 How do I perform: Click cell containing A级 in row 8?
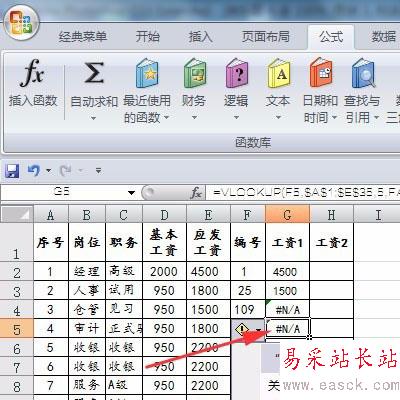tap(124, 385)
